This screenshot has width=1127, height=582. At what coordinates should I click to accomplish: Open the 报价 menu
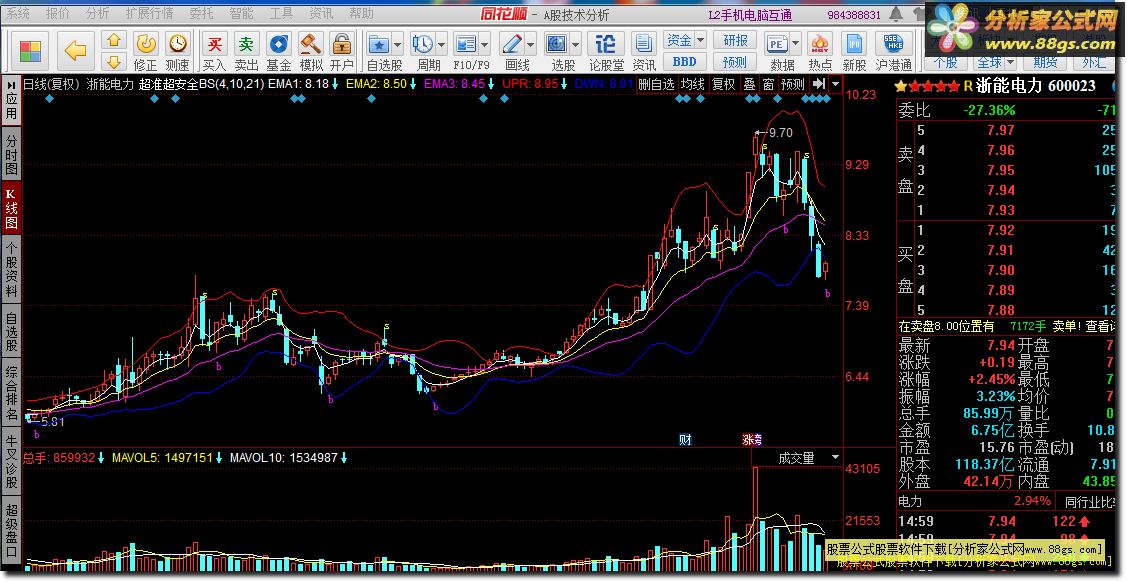(x=58, y=13)
